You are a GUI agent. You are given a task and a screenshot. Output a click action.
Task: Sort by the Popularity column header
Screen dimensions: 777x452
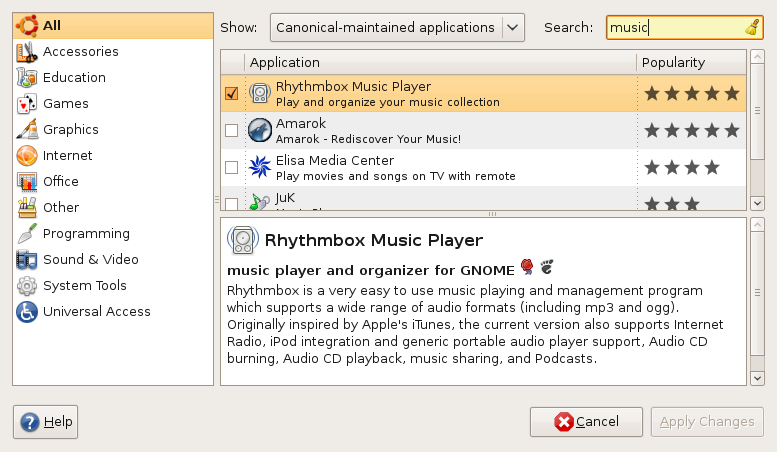pos(691,62)
